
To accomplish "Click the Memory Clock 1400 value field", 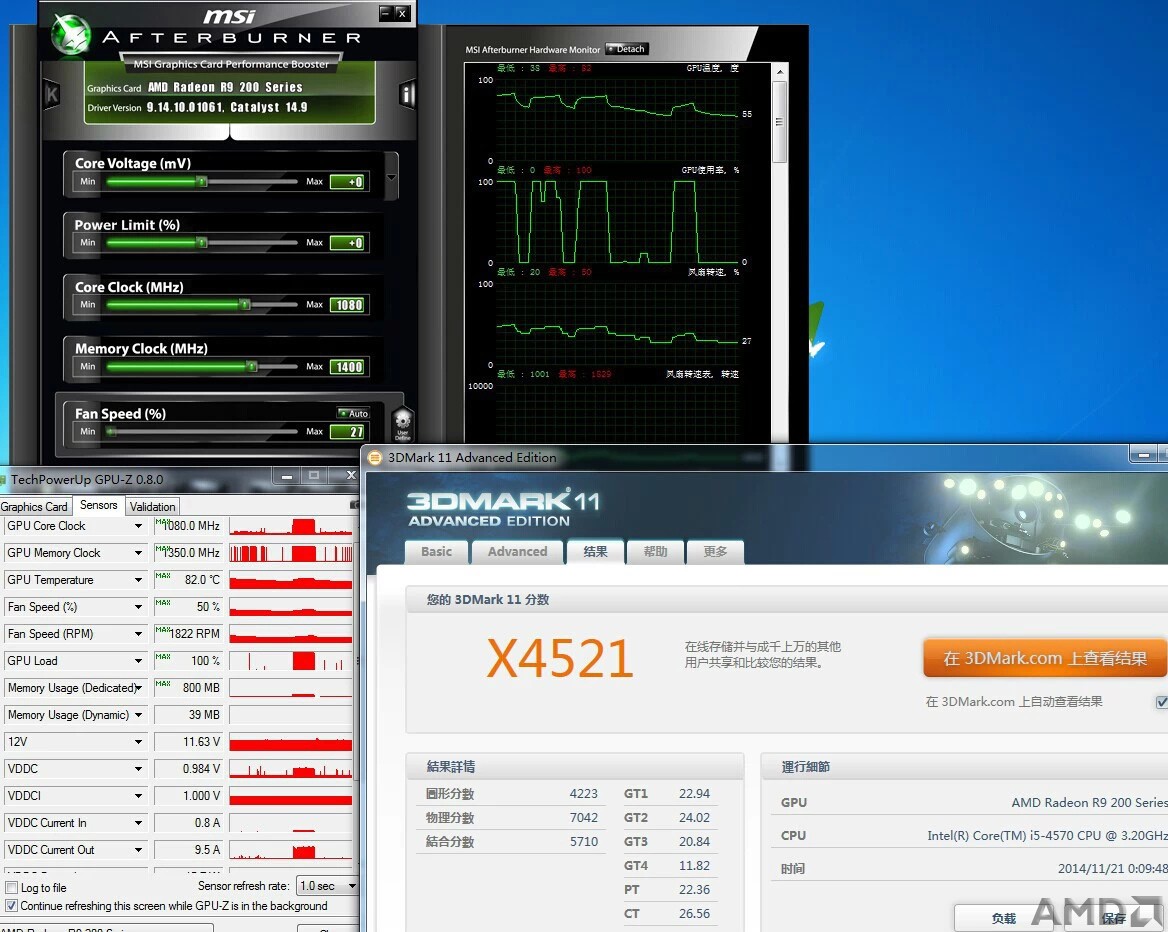I will click(347, 367).
